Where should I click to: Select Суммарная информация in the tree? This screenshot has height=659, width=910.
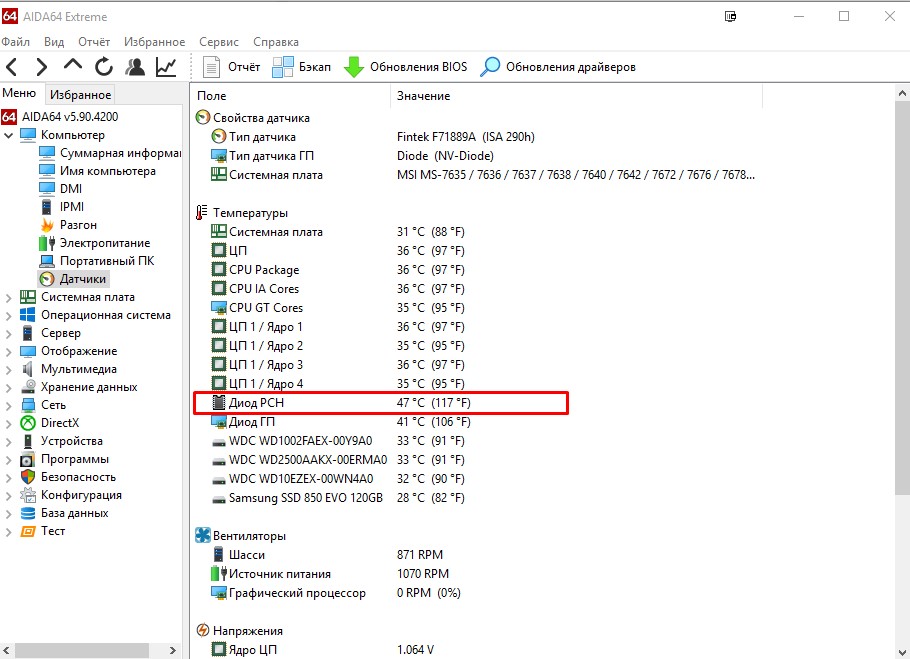tap(110, 153)
